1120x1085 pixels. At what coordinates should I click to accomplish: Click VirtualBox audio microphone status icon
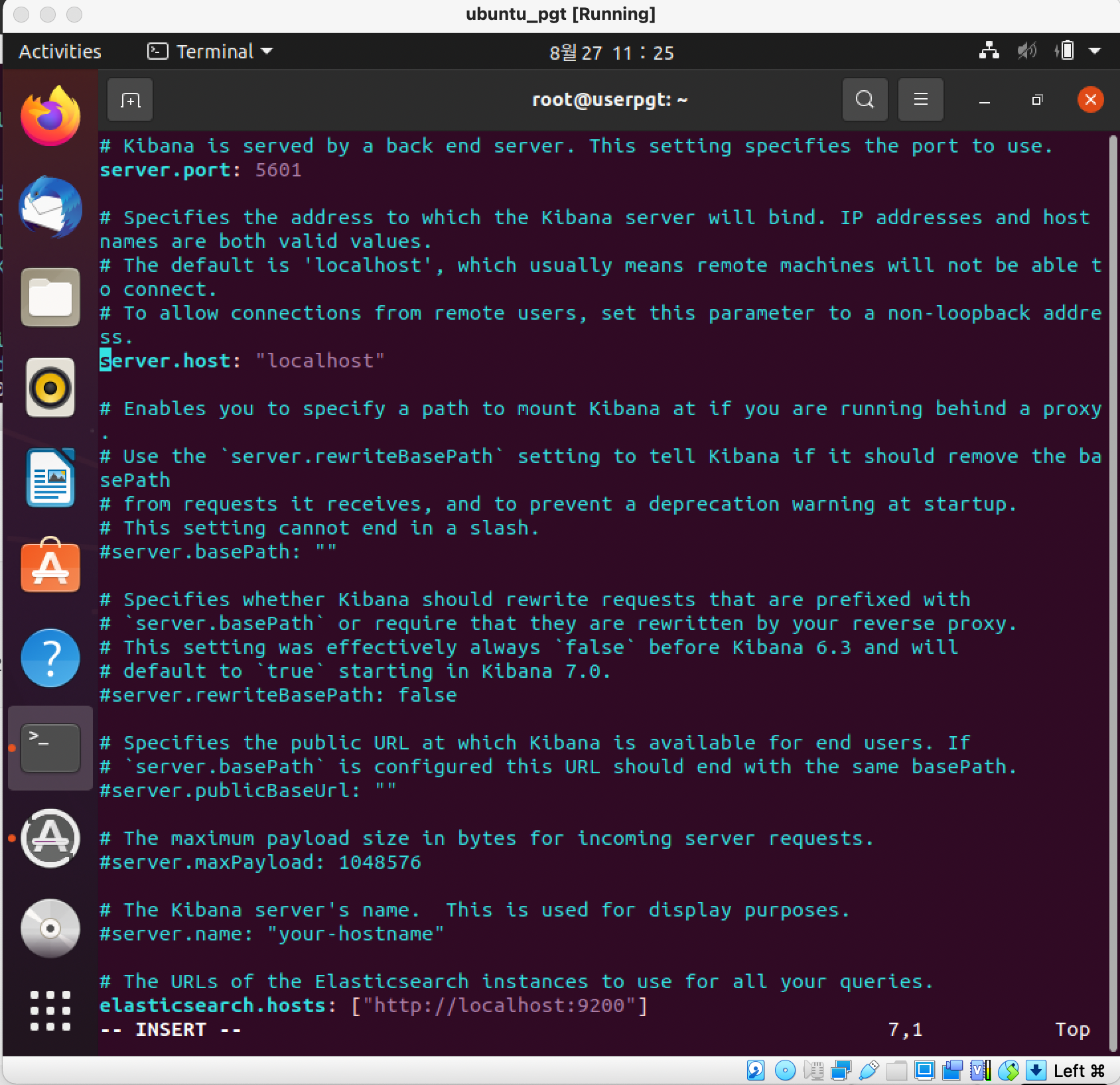click(813, 1070)
